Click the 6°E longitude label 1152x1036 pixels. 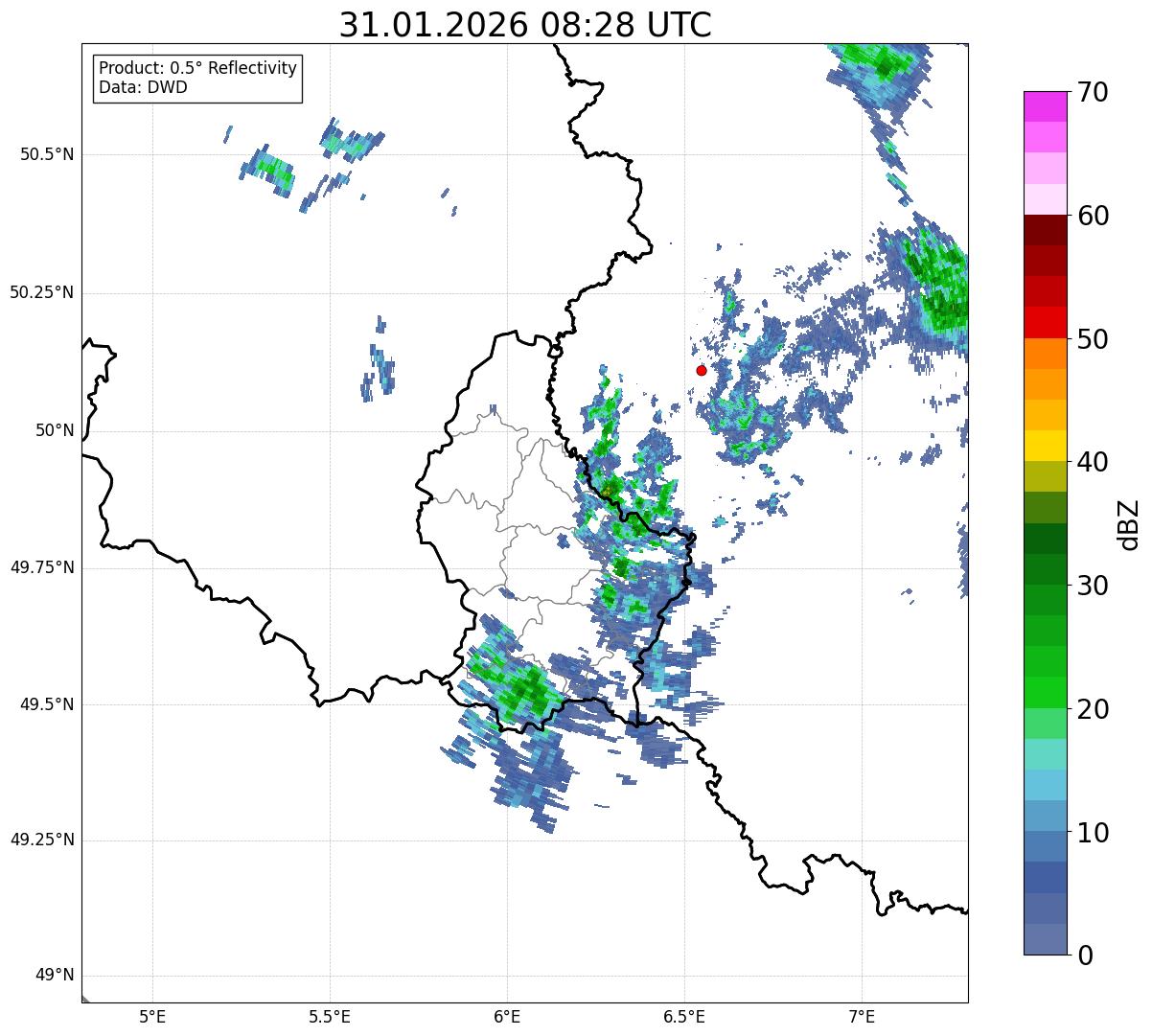507,1016
